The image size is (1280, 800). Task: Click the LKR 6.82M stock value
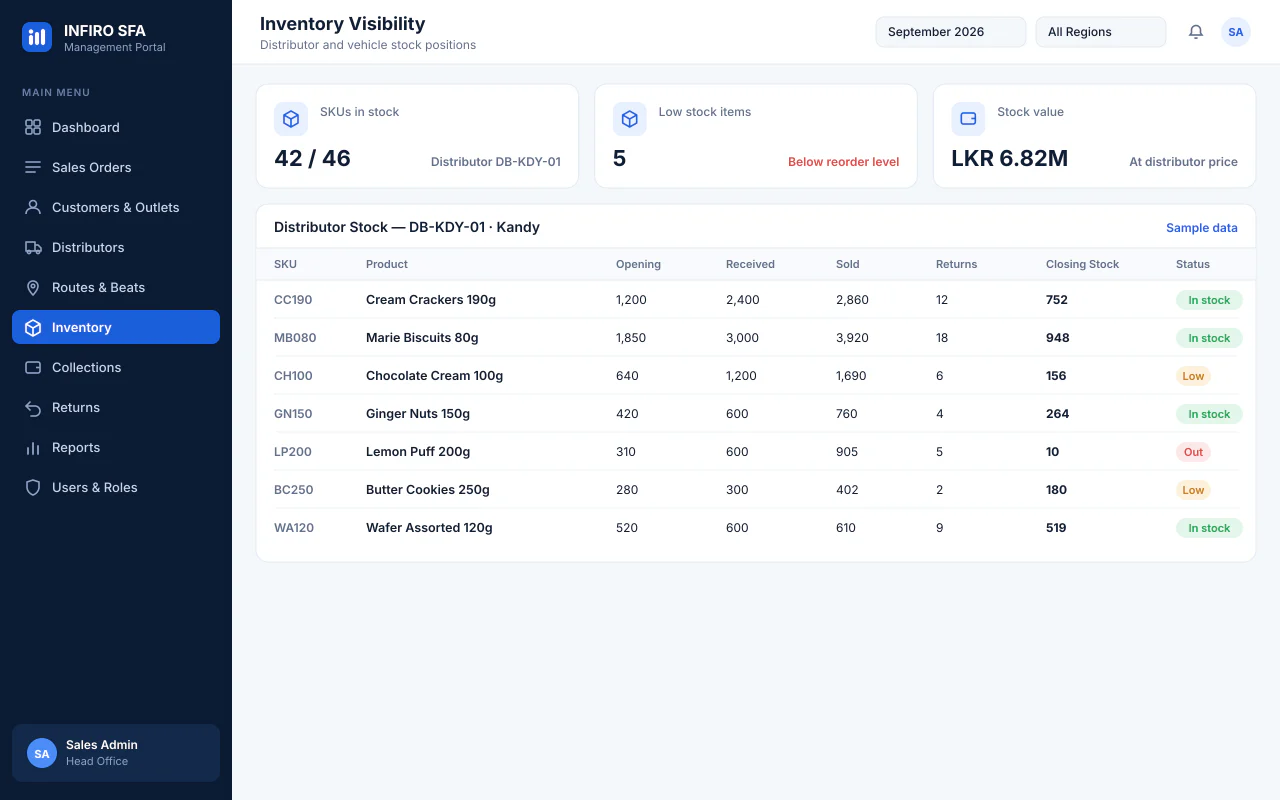[1009, 158]
